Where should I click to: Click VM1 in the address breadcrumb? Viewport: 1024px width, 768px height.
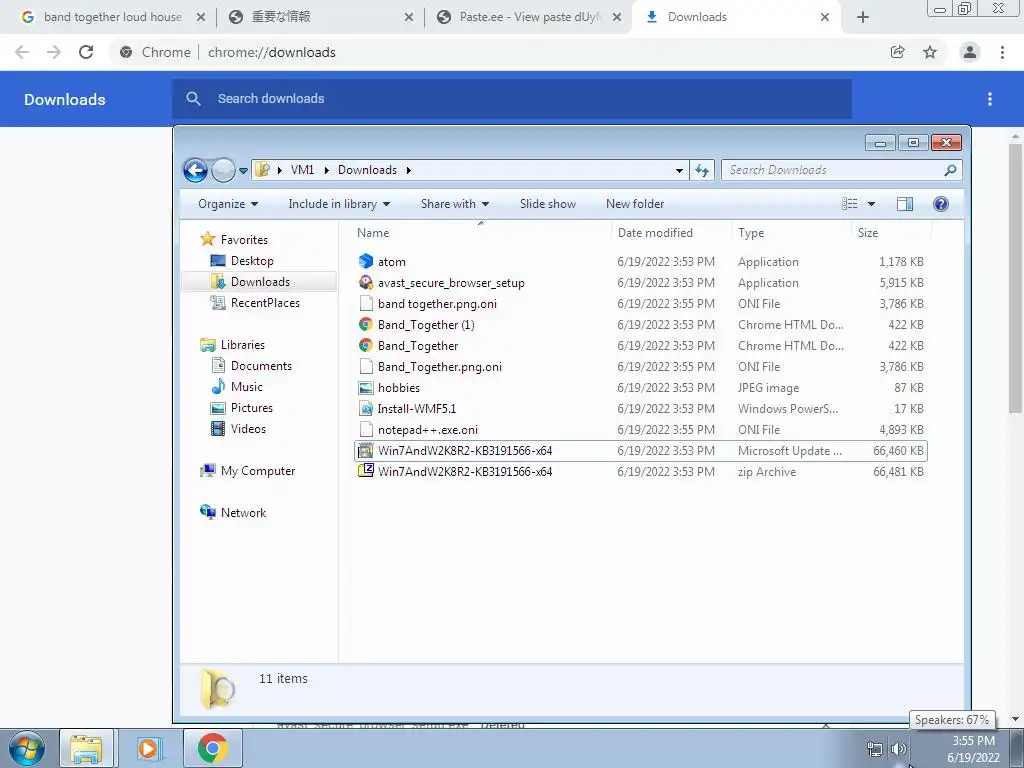coord(302,170)
